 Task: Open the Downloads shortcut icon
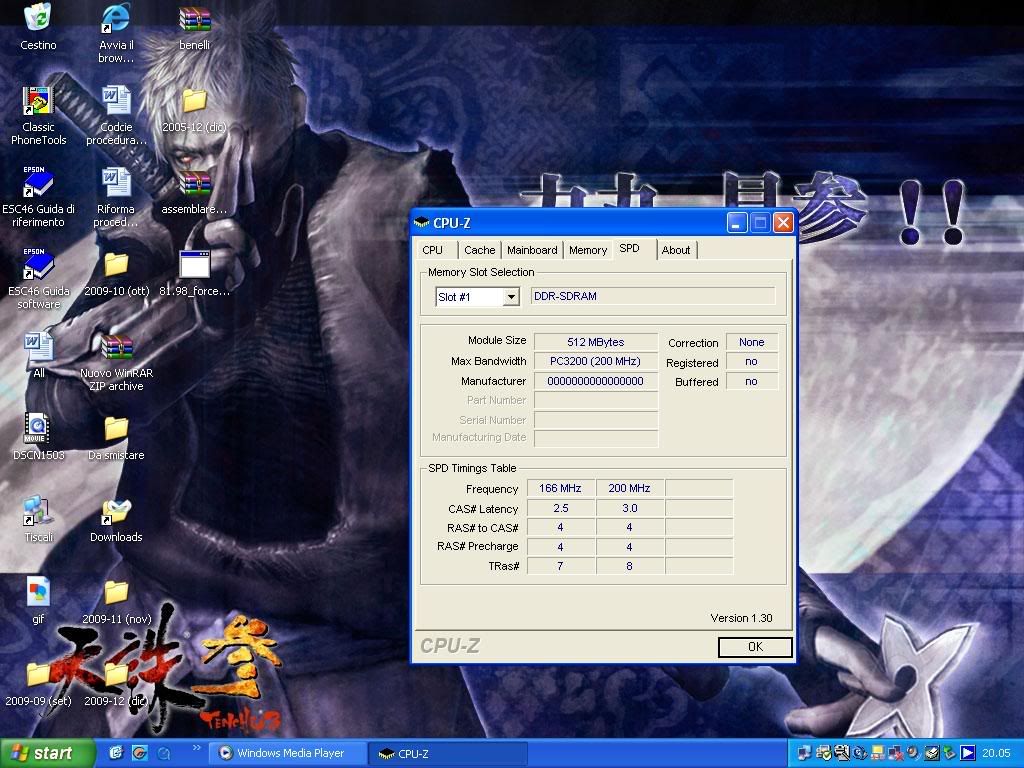(116, 510)
